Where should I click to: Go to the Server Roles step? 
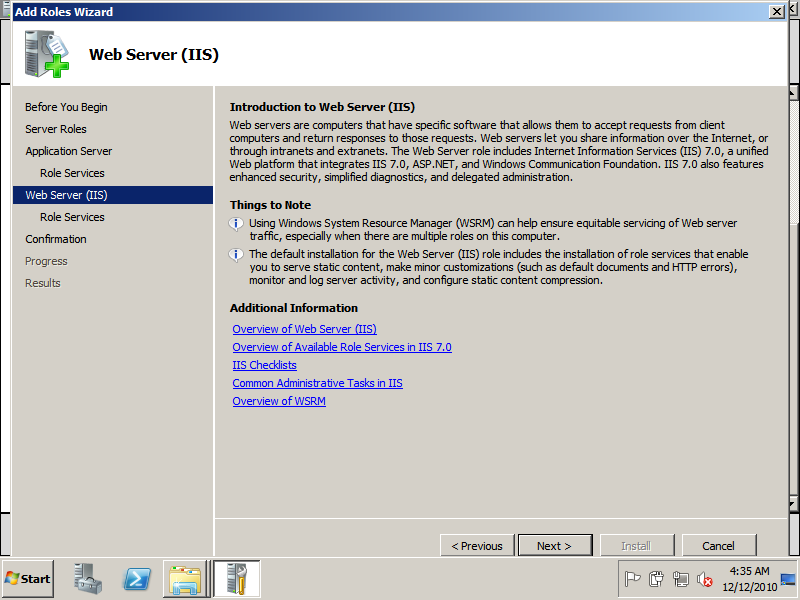click(x=56, y=129)
